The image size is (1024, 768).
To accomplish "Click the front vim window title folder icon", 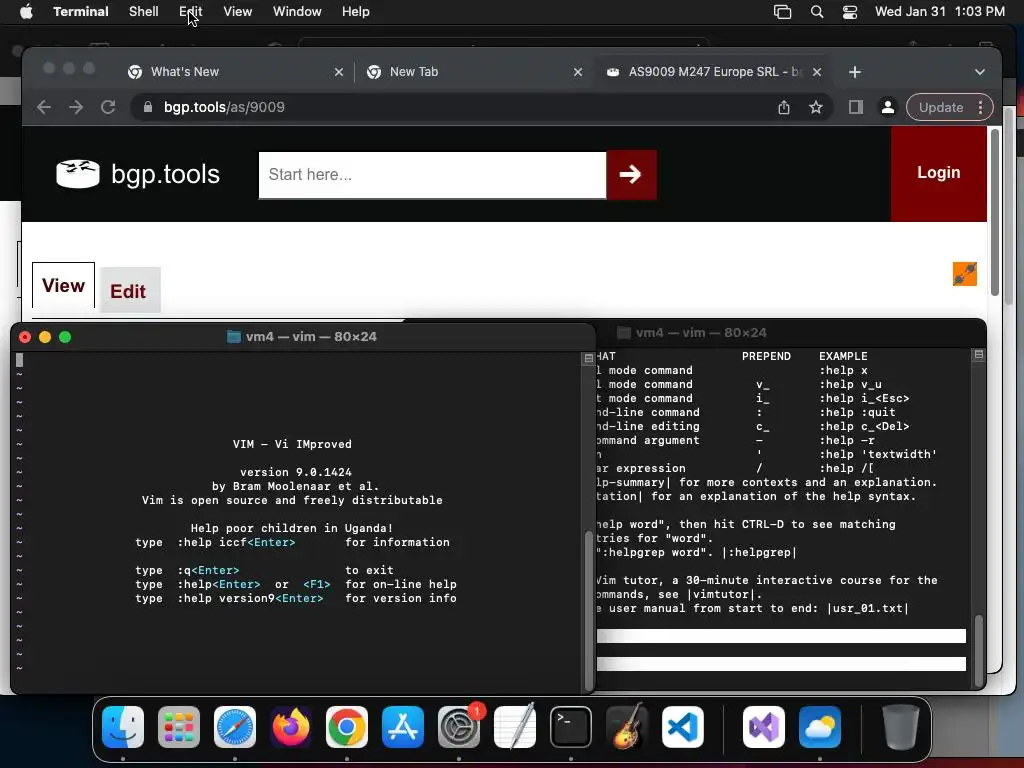I will [233, 336].
